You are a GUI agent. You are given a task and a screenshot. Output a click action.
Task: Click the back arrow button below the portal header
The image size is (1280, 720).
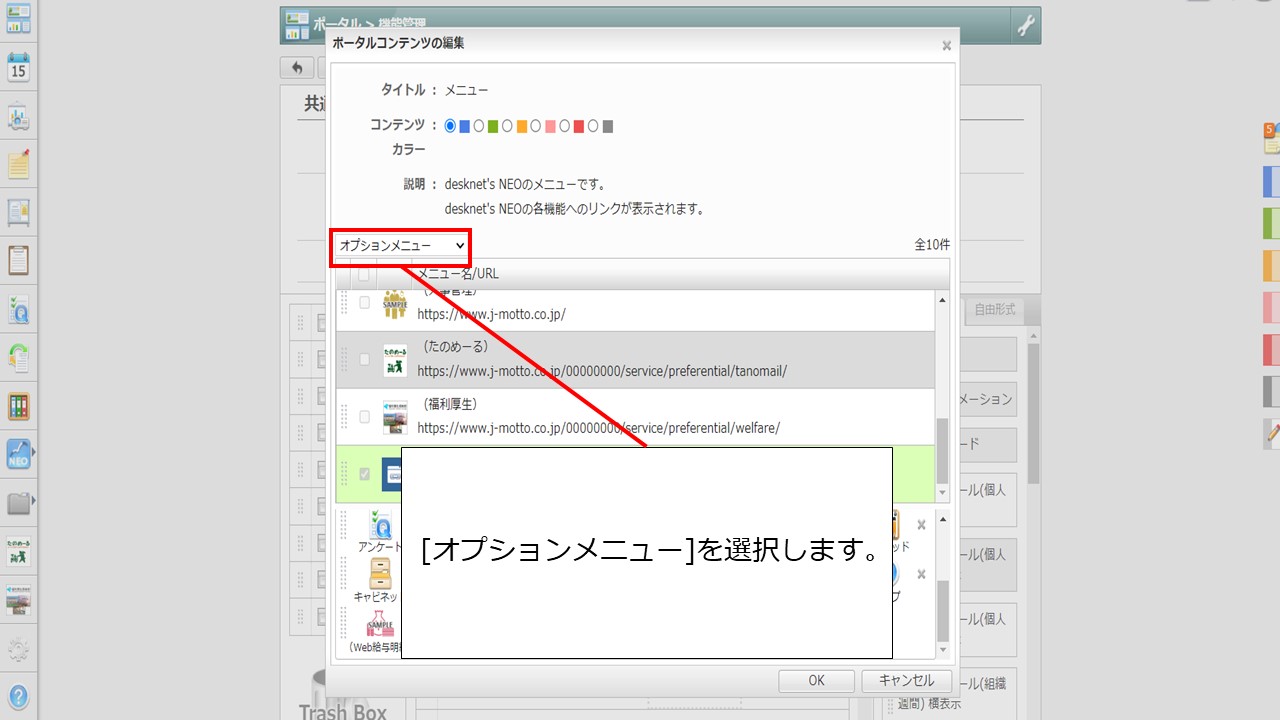point(297,68)
